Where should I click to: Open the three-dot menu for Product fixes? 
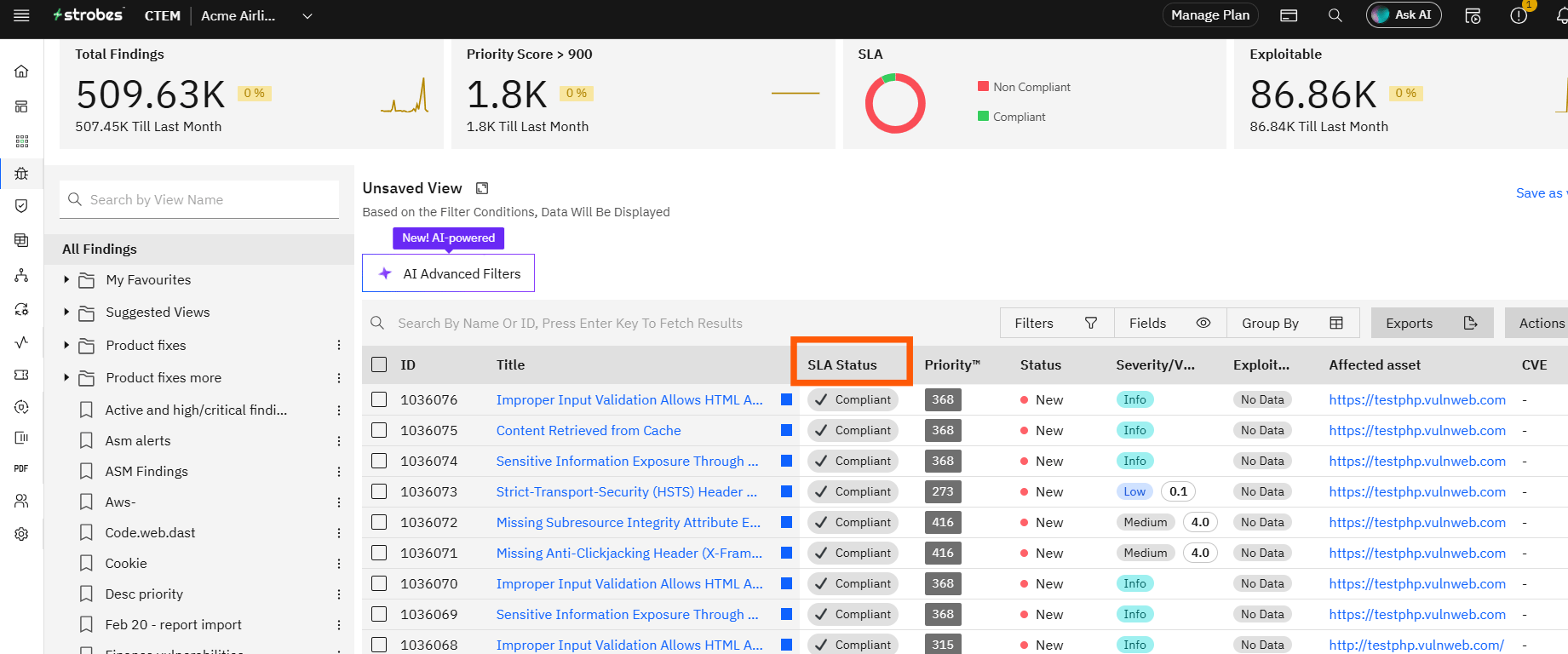(339, 345)
